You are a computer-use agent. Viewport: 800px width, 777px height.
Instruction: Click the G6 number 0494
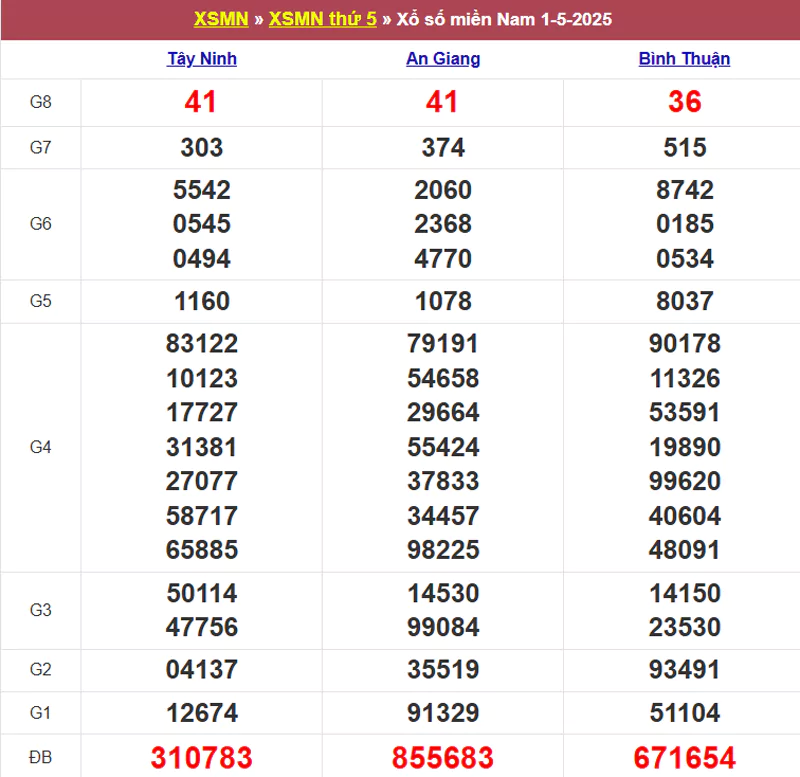coord(202,259)
